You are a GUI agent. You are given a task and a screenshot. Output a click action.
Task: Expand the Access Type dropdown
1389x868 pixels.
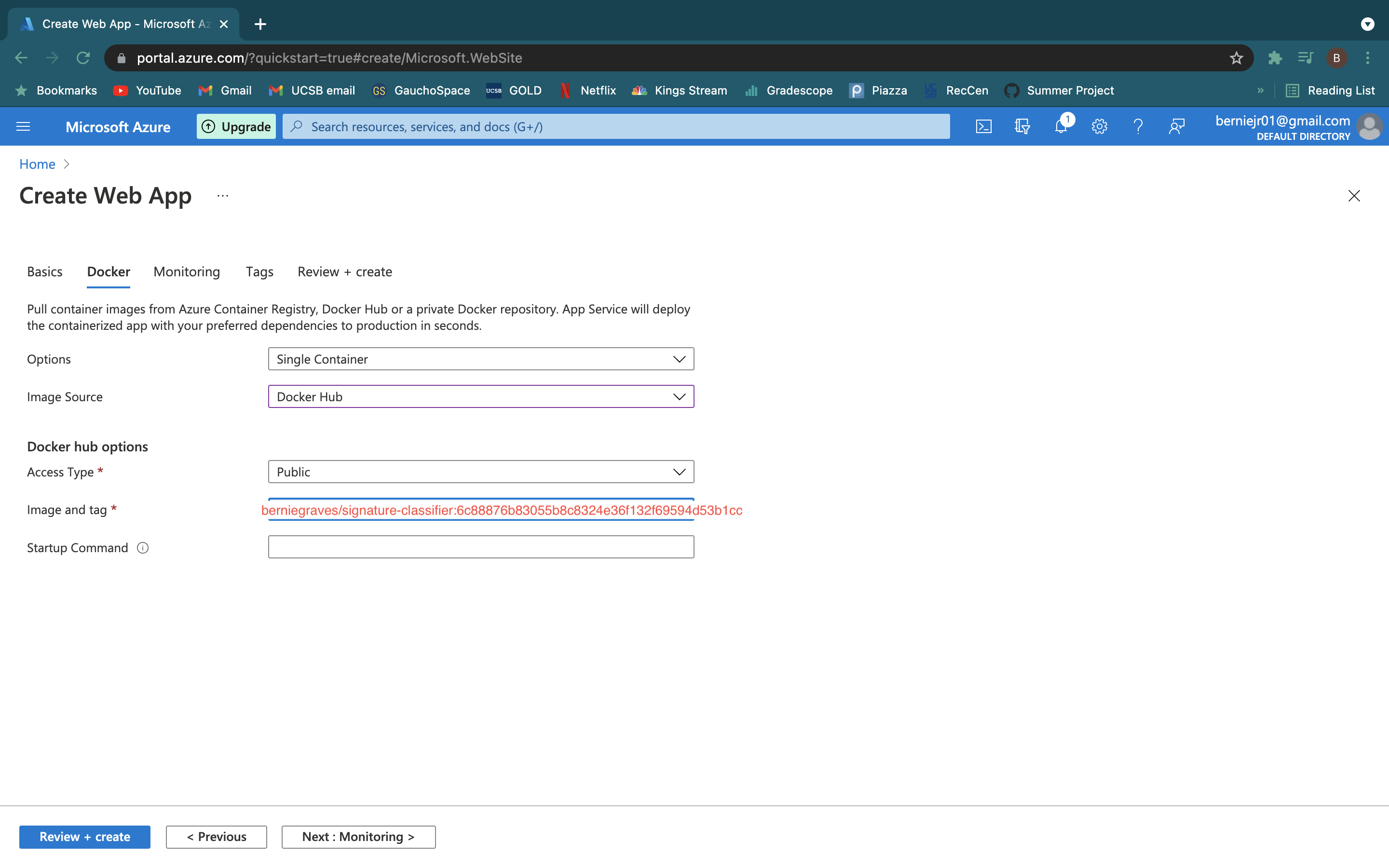click(x=480, y=472)
